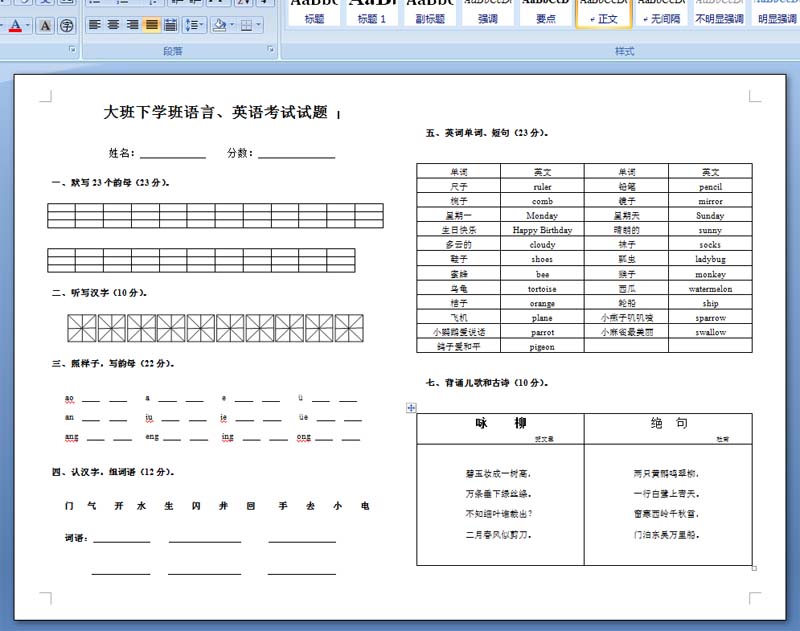Click the heading 一、默写 23 个韵母
Screen dimensions: 800x631
[x=111, y=183]
